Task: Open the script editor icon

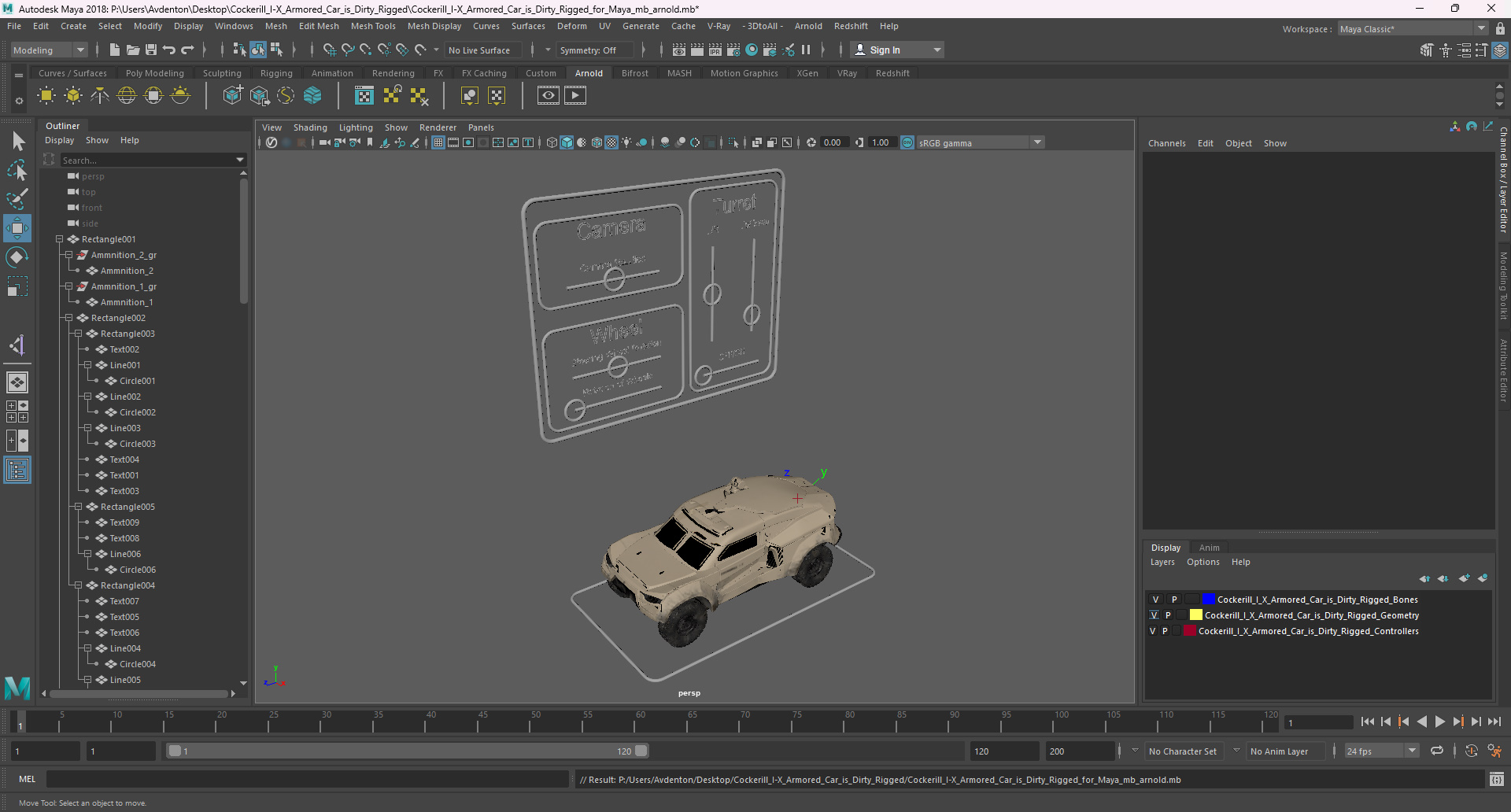Action: point(1497,780)
